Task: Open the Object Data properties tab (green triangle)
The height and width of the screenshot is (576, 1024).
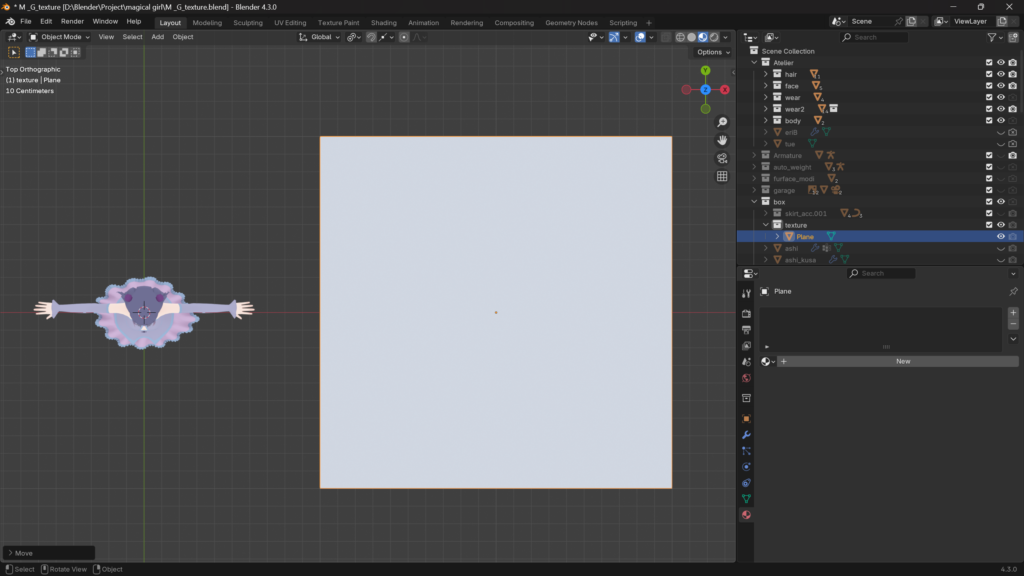Action: tap(746, 499)
